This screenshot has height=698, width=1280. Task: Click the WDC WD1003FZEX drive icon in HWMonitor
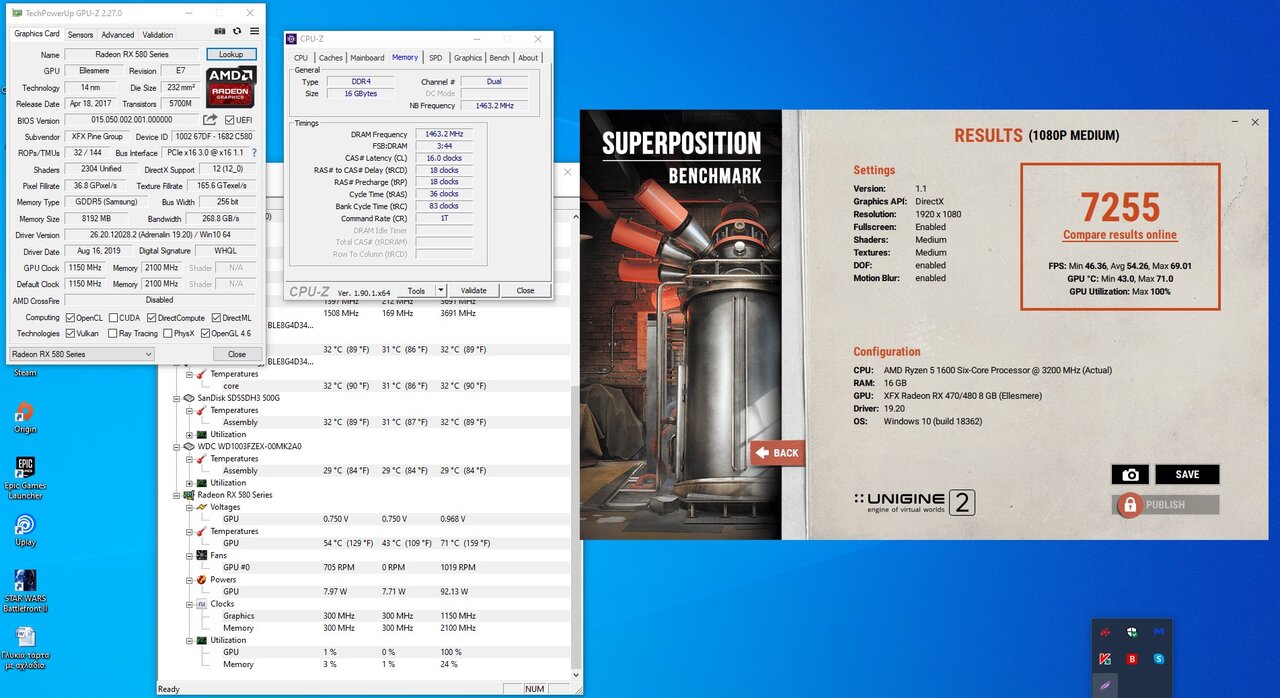(x=190, y=446)
